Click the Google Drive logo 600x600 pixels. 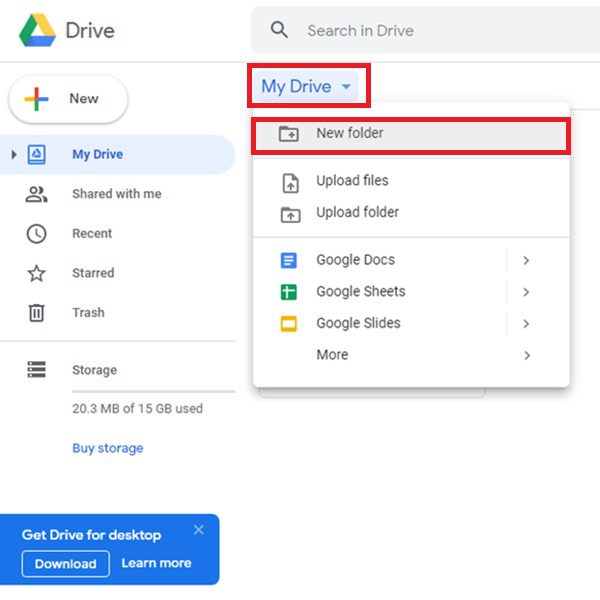38,30
